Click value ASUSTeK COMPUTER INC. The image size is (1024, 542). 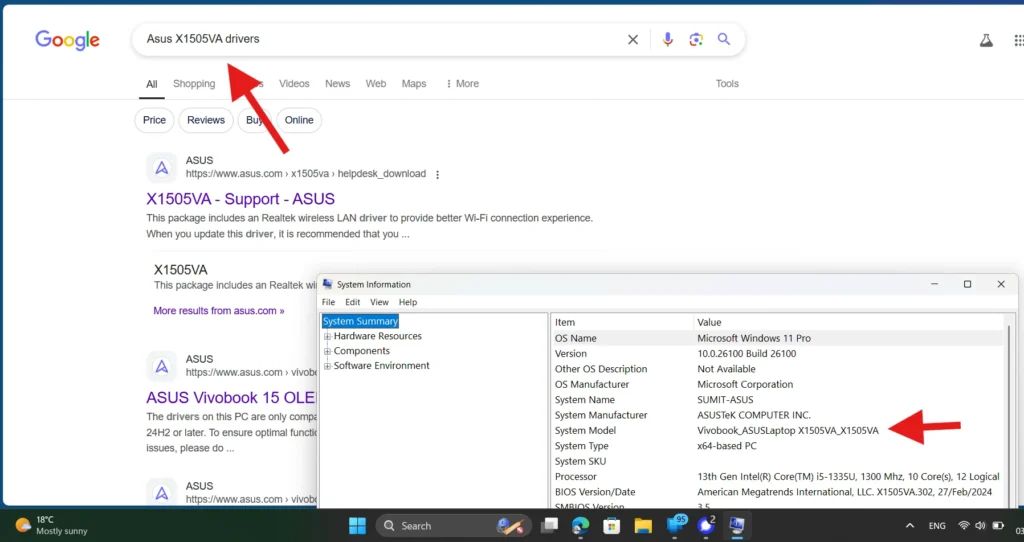(754, 415)
